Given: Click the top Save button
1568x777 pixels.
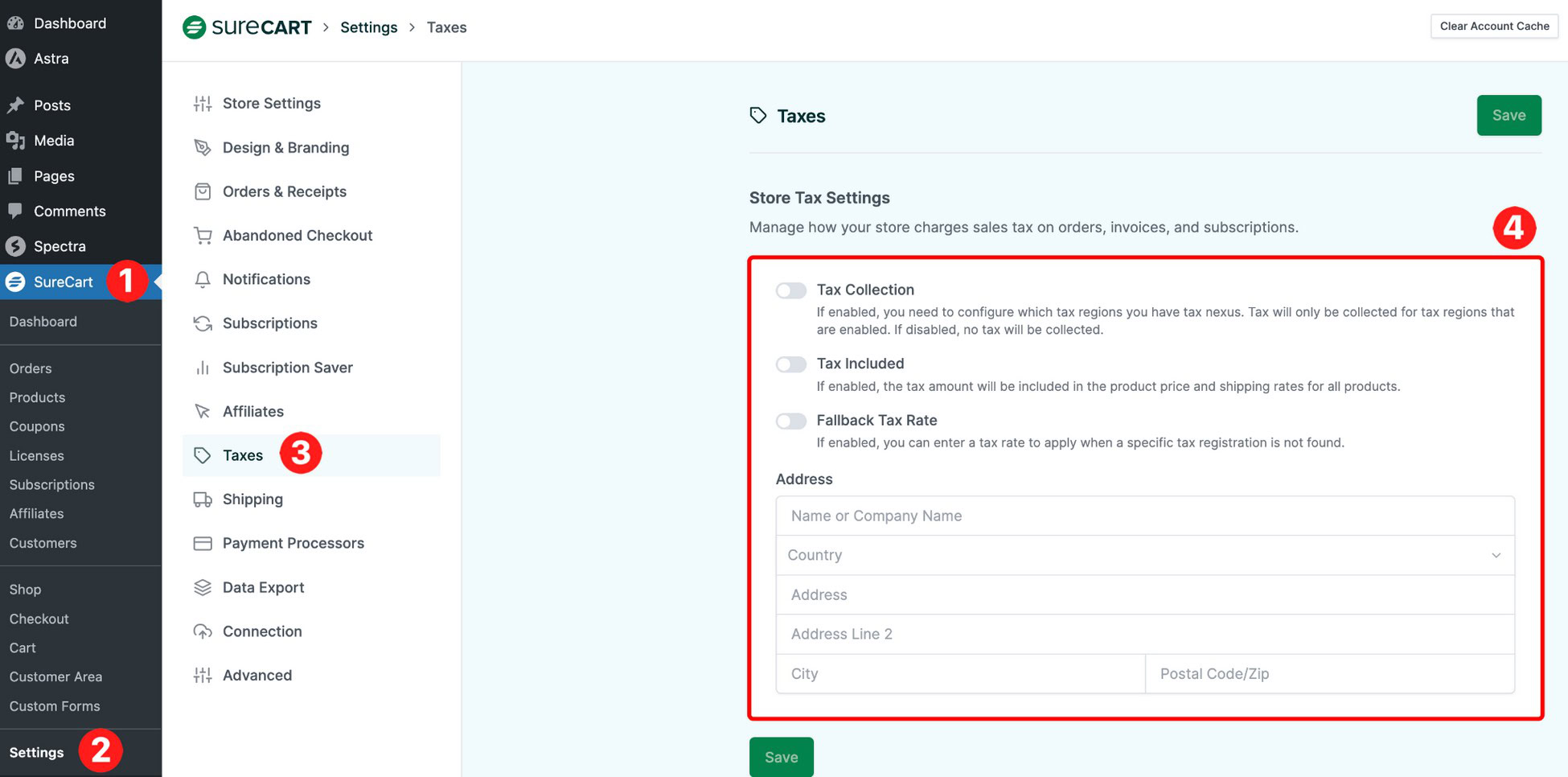Looking at the screenshot, I should 1508,115.
